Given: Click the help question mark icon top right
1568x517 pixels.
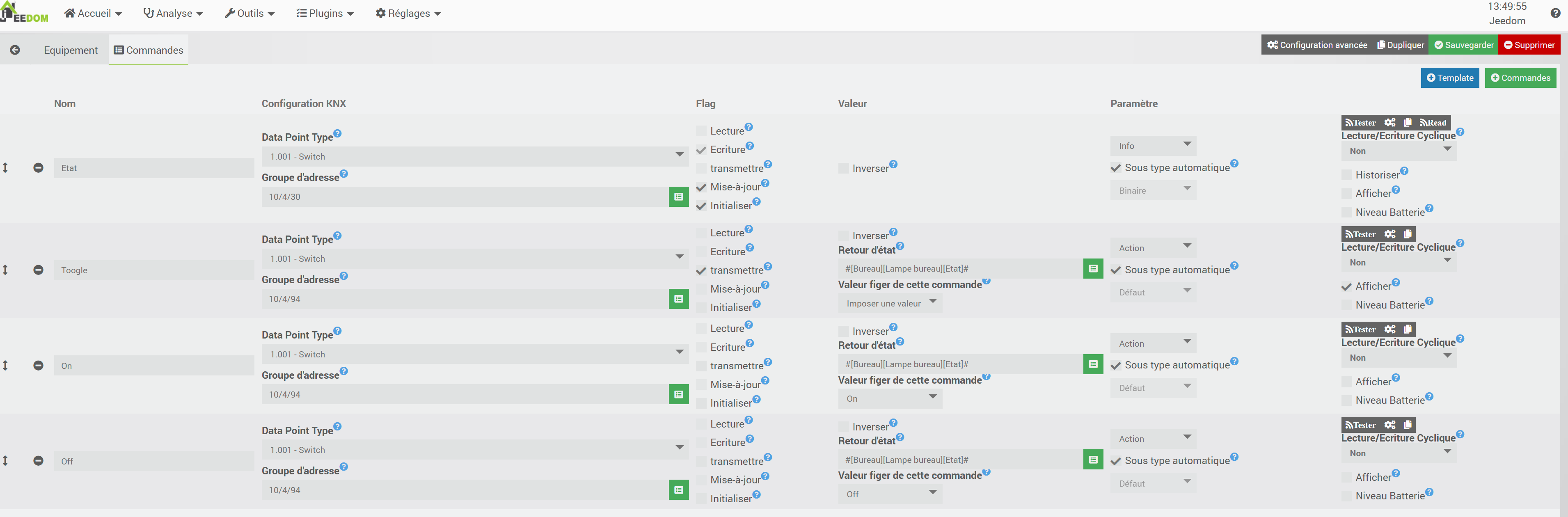Looking at the screenshot, I should [1555, 13].
